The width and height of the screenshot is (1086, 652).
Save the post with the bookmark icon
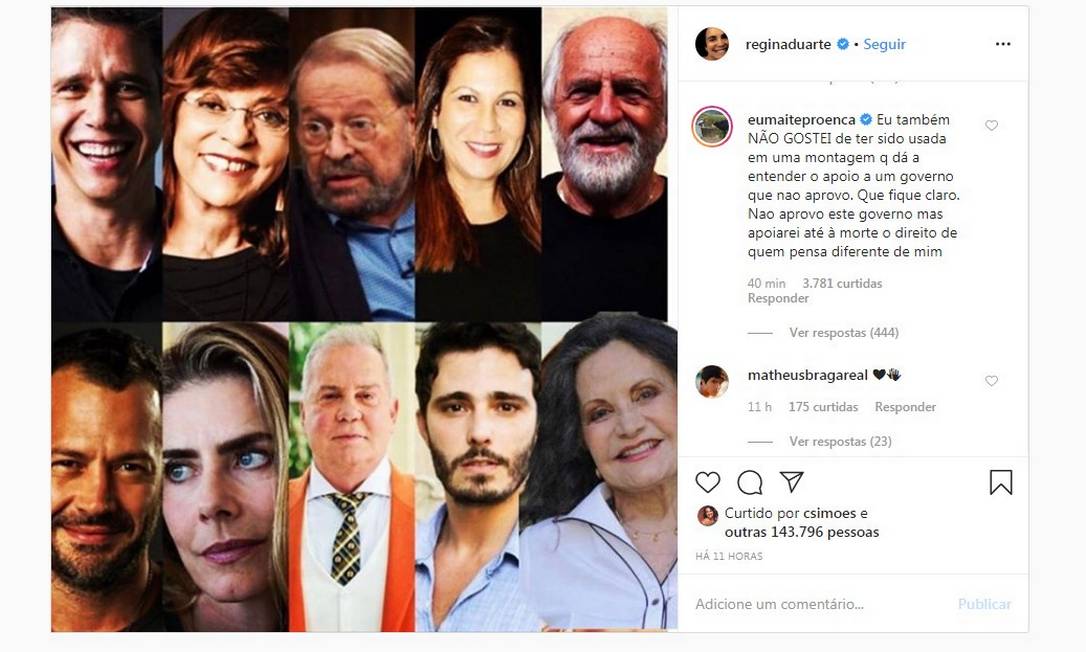click(1000, 483)
